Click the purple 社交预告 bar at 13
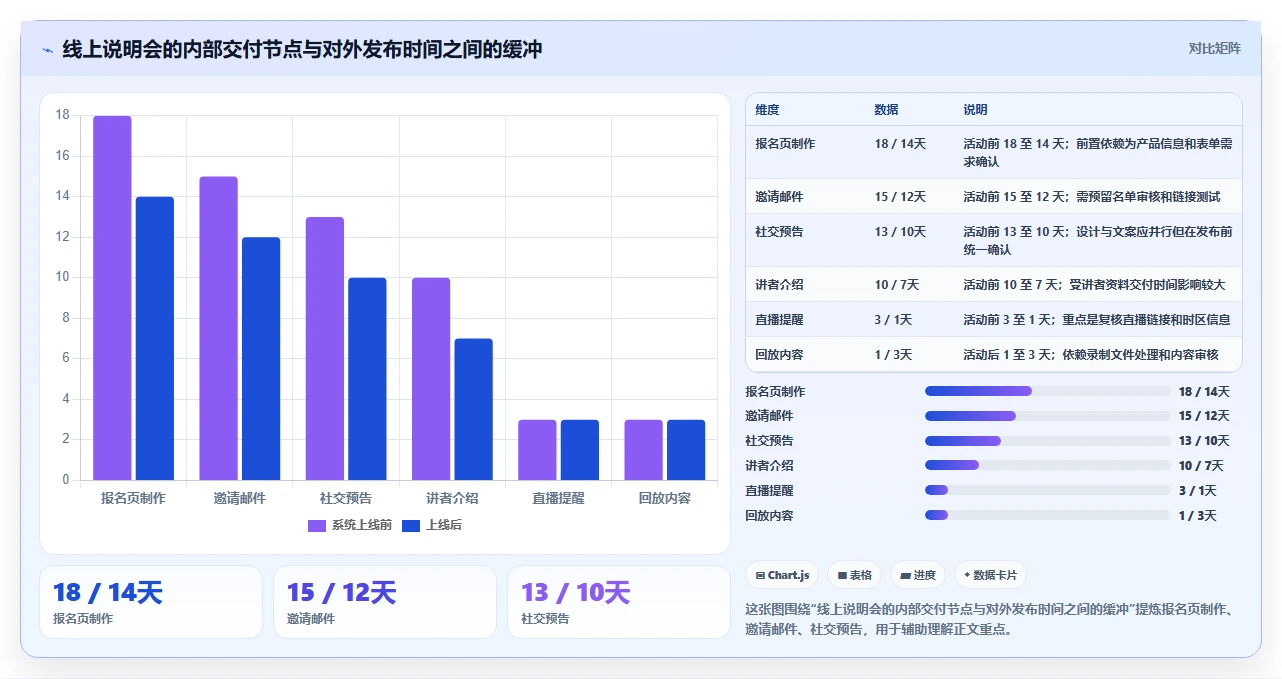1282x679 pixels. point(325,349)
